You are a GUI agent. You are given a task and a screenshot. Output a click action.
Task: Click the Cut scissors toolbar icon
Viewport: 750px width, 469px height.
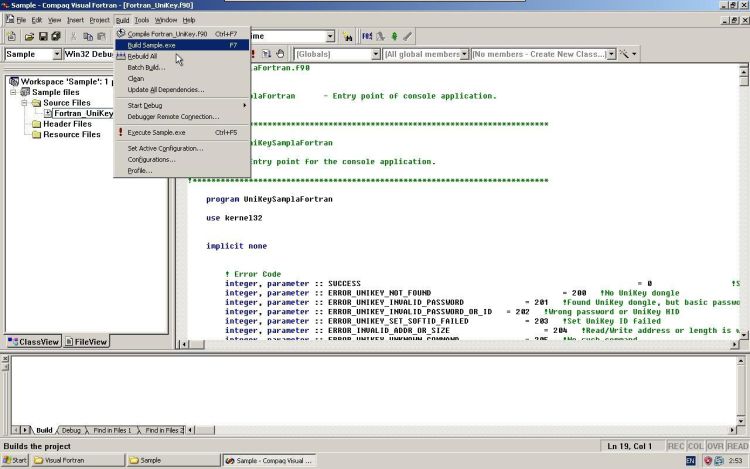[74, 36]
